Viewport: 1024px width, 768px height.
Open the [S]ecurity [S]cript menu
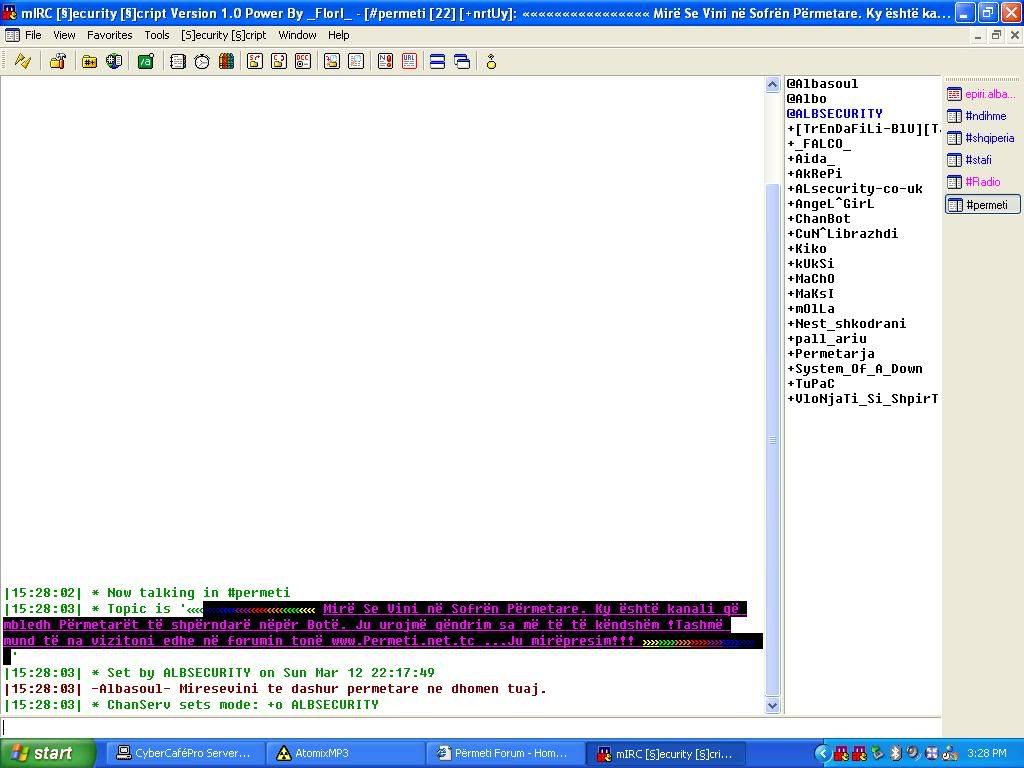coord(224,35)
